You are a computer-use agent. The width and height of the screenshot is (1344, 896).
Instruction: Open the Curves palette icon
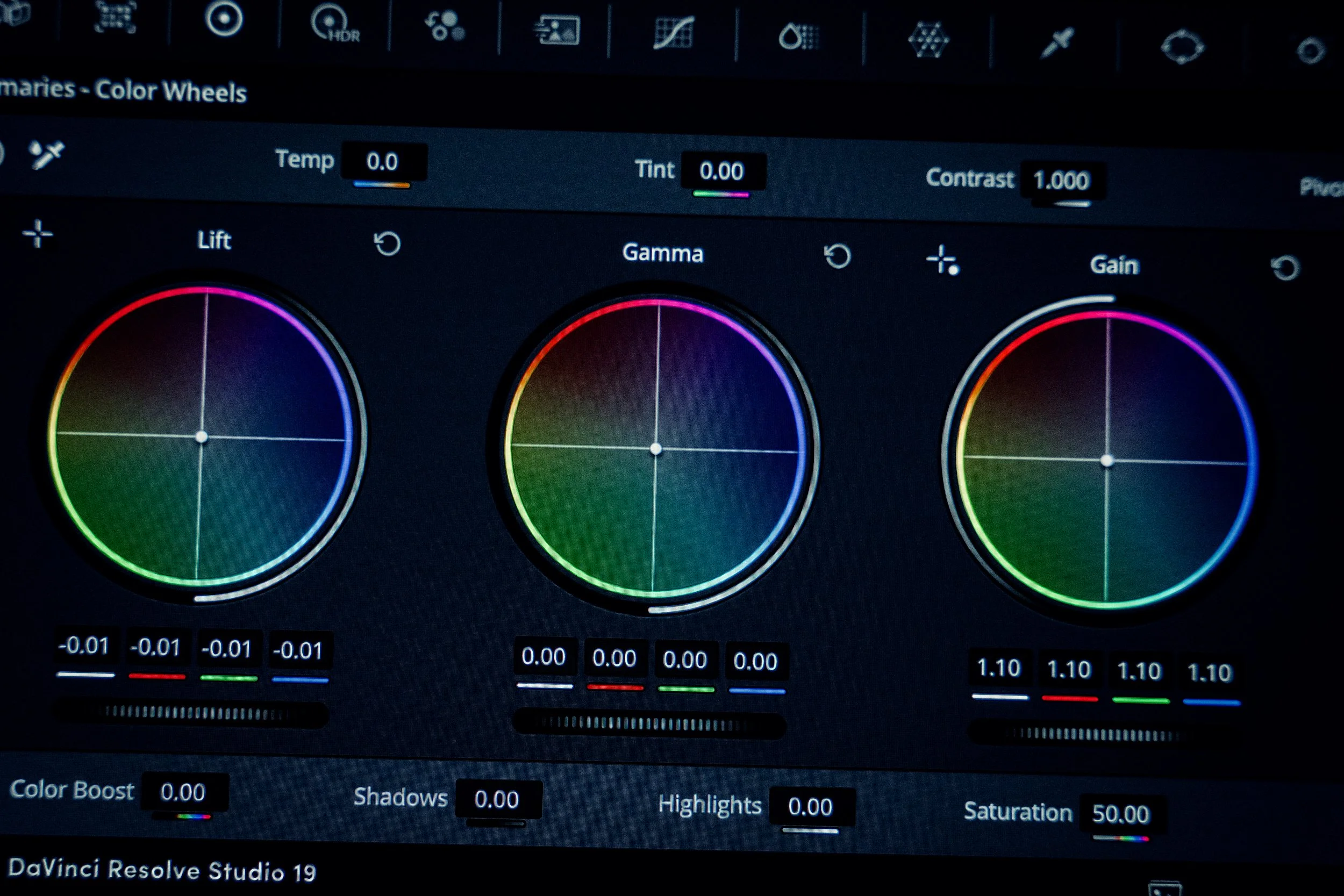[674, 33]
